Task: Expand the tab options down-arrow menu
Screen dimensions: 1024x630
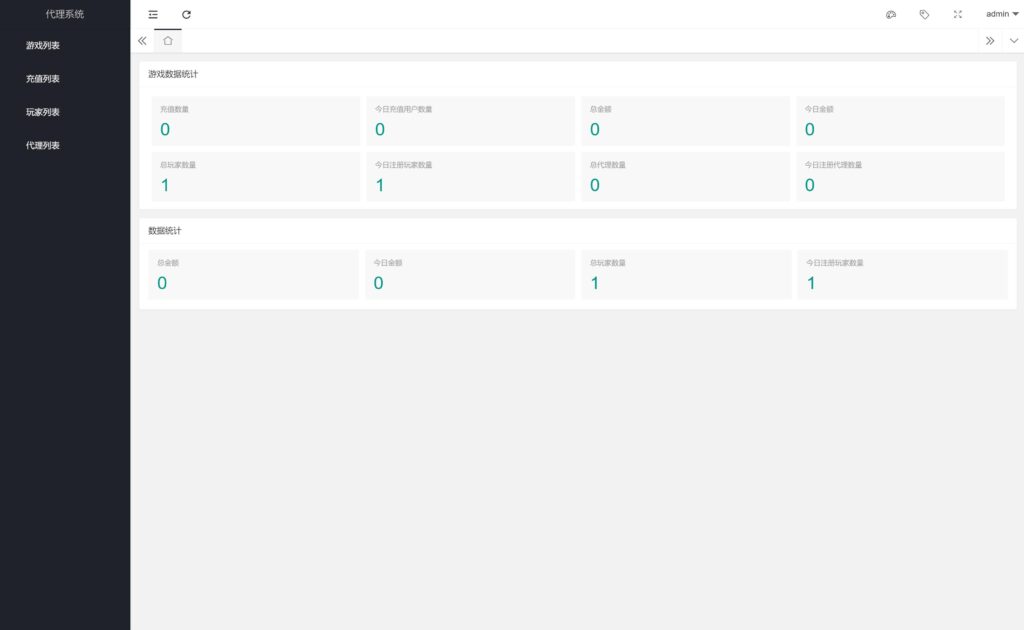Action: pos(1013,41)
